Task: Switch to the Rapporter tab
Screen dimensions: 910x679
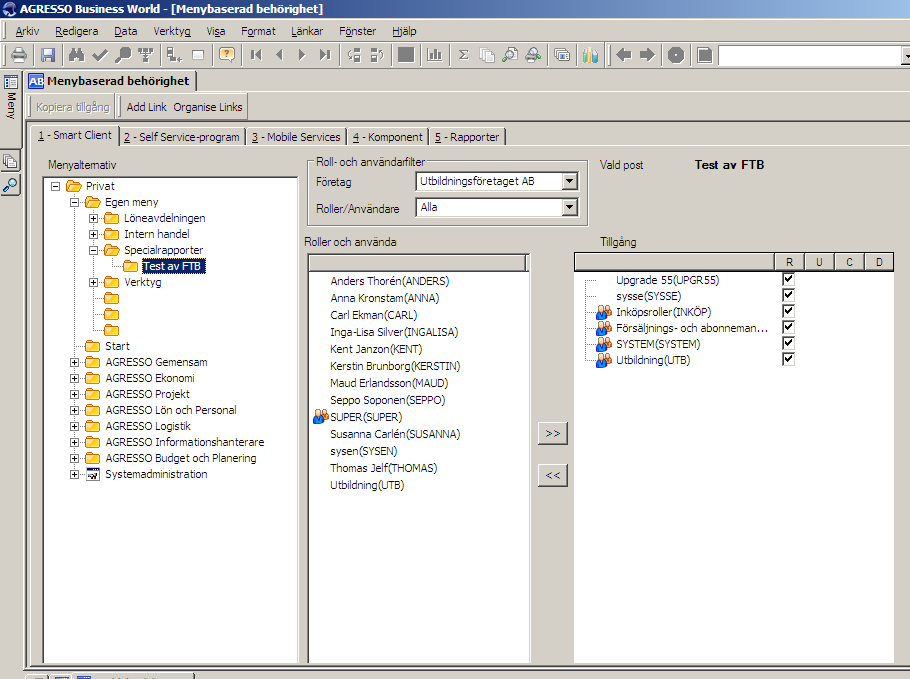Action: tap(467, 137)
